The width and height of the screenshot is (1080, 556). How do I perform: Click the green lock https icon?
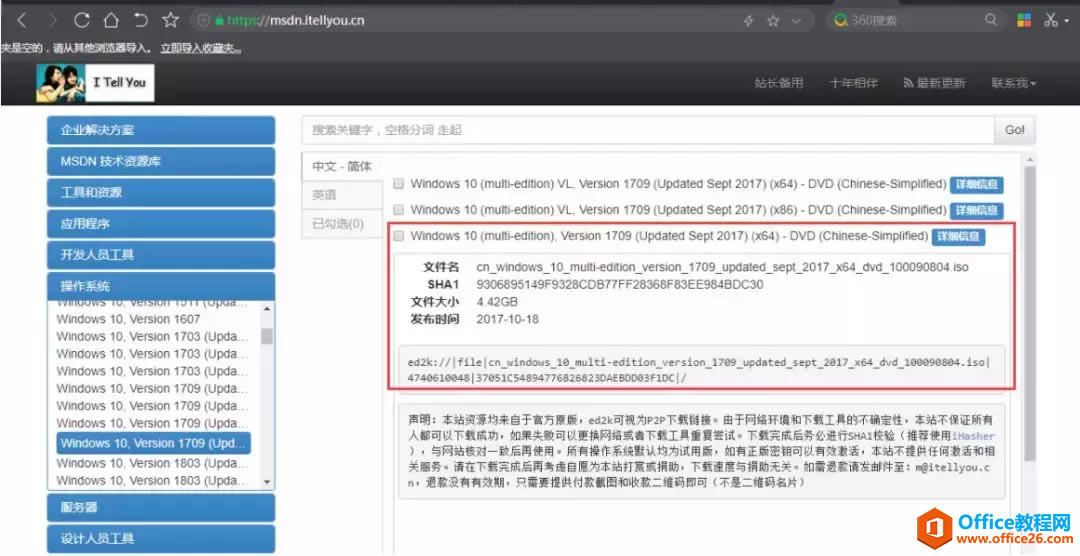[219, 21]
